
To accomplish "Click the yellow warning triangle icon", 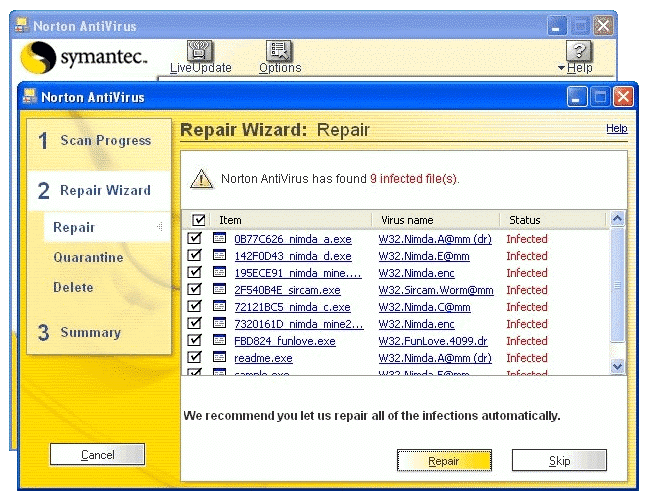I will [x=202, y=179].
